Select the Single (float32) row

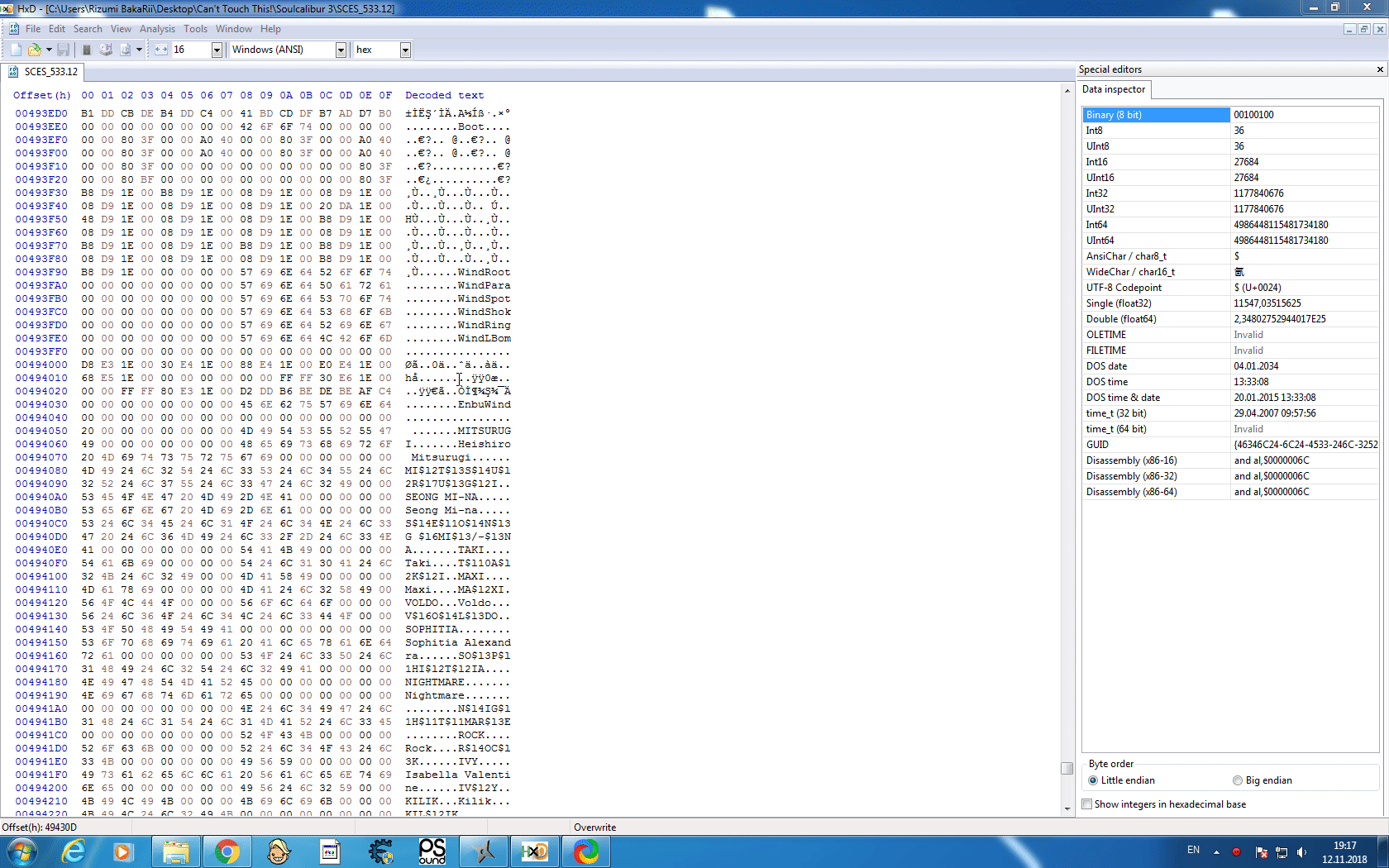click(x=1230, y=303)
